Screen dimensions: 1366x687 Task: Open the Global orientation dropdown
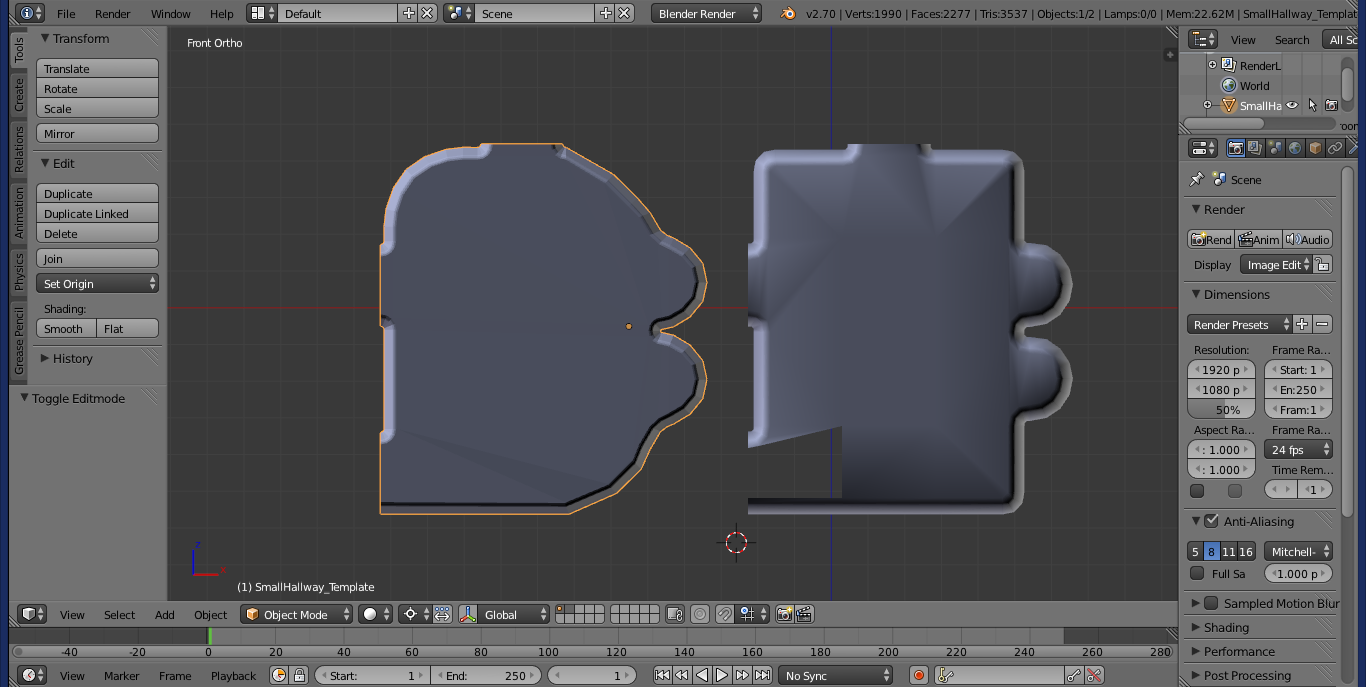tap(504, 614)
